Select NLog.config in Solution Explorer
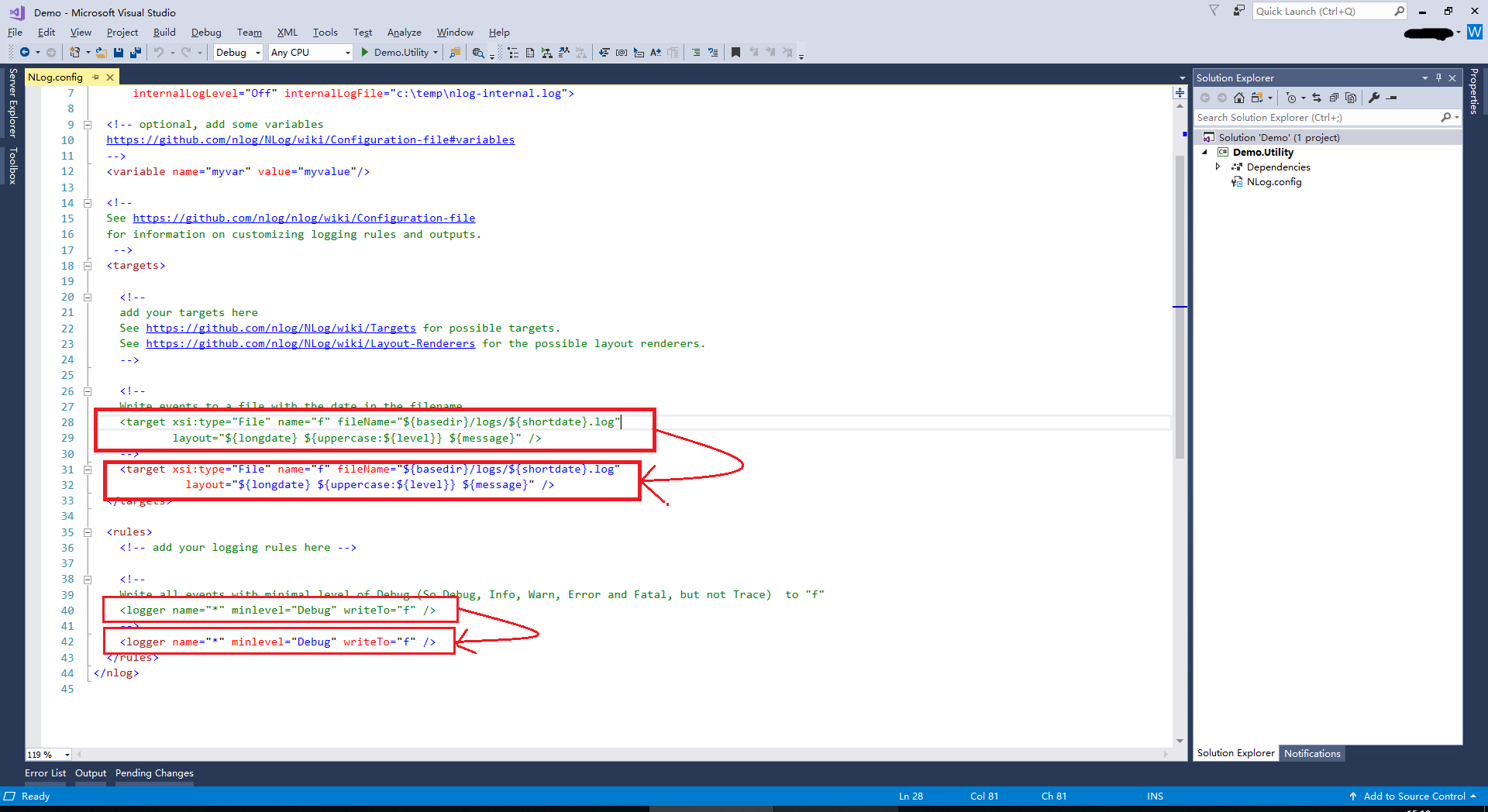 pyautogui.click(x=1274, y=182)
